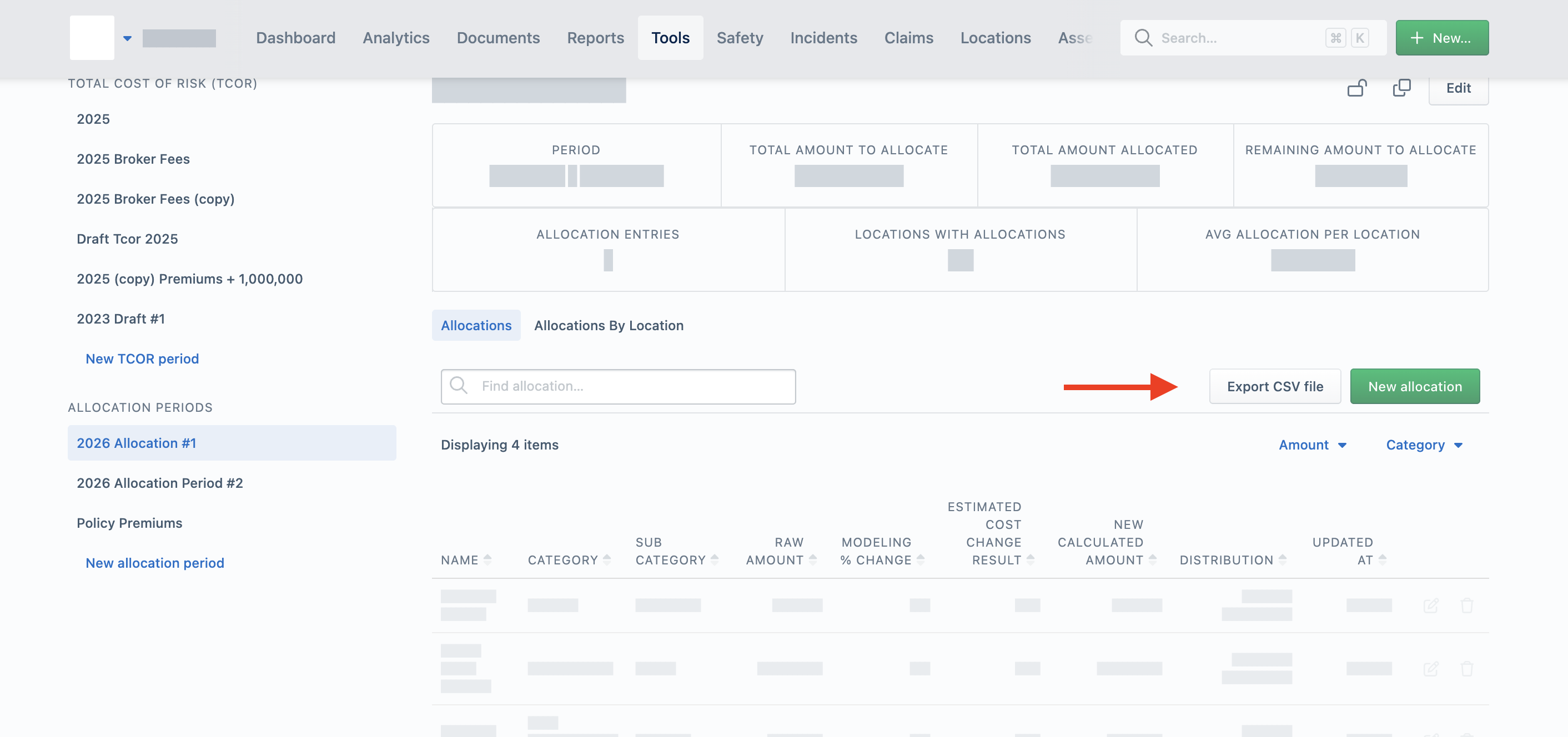This screenshot has width=1568, height=737.
Task: Click the New allocation period link
Action: (x=154, y=563)
